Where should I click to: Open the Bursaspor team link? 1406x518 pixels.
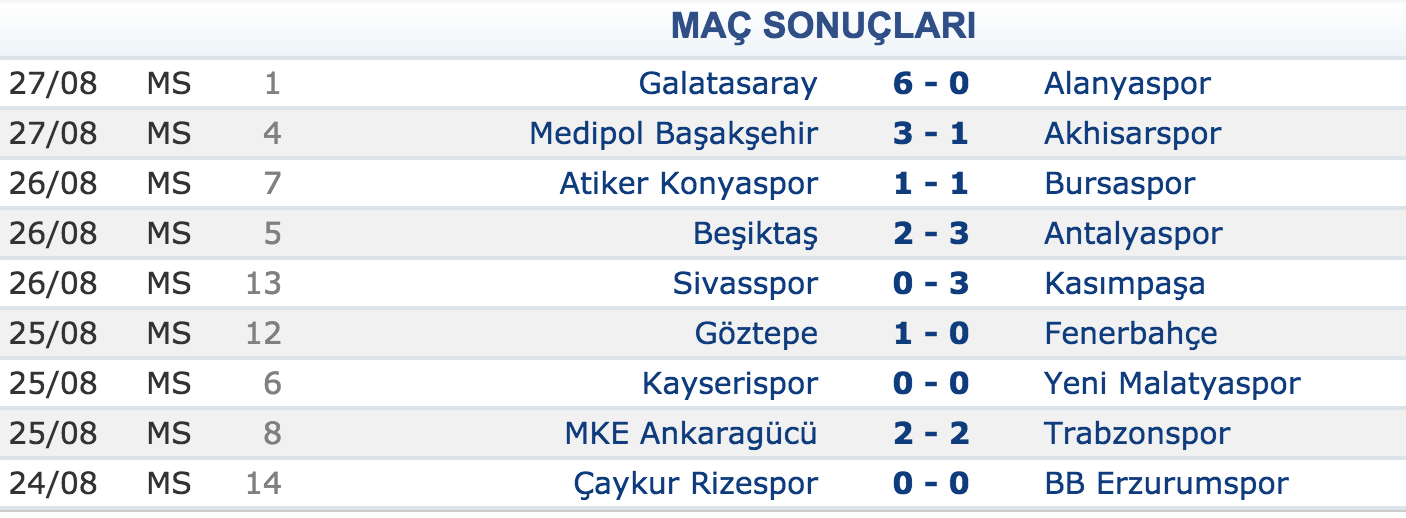tap(1119, 184)
